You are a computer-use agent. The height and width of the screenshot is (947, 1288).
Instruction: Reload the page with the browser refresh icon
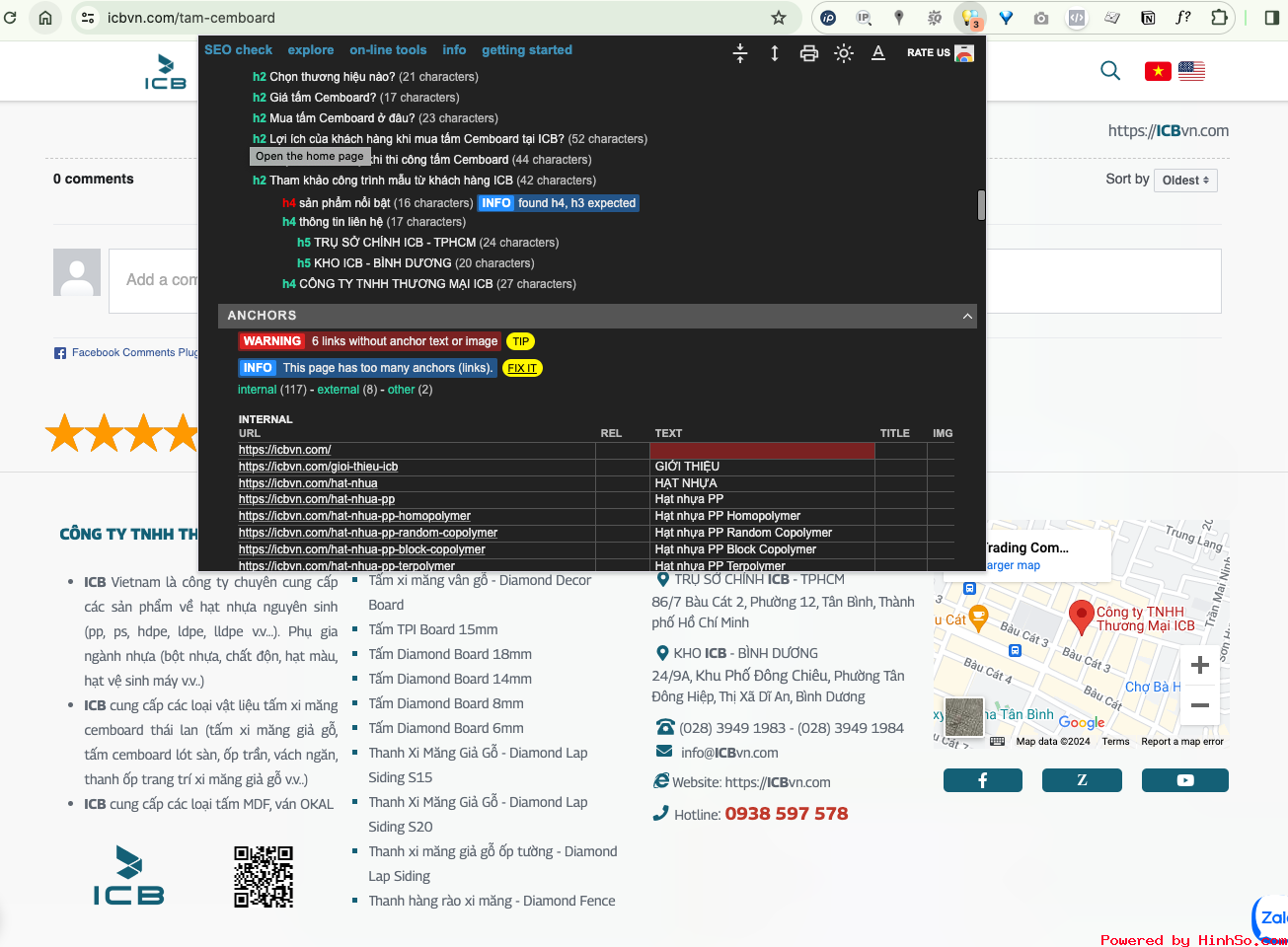point(11,18)
